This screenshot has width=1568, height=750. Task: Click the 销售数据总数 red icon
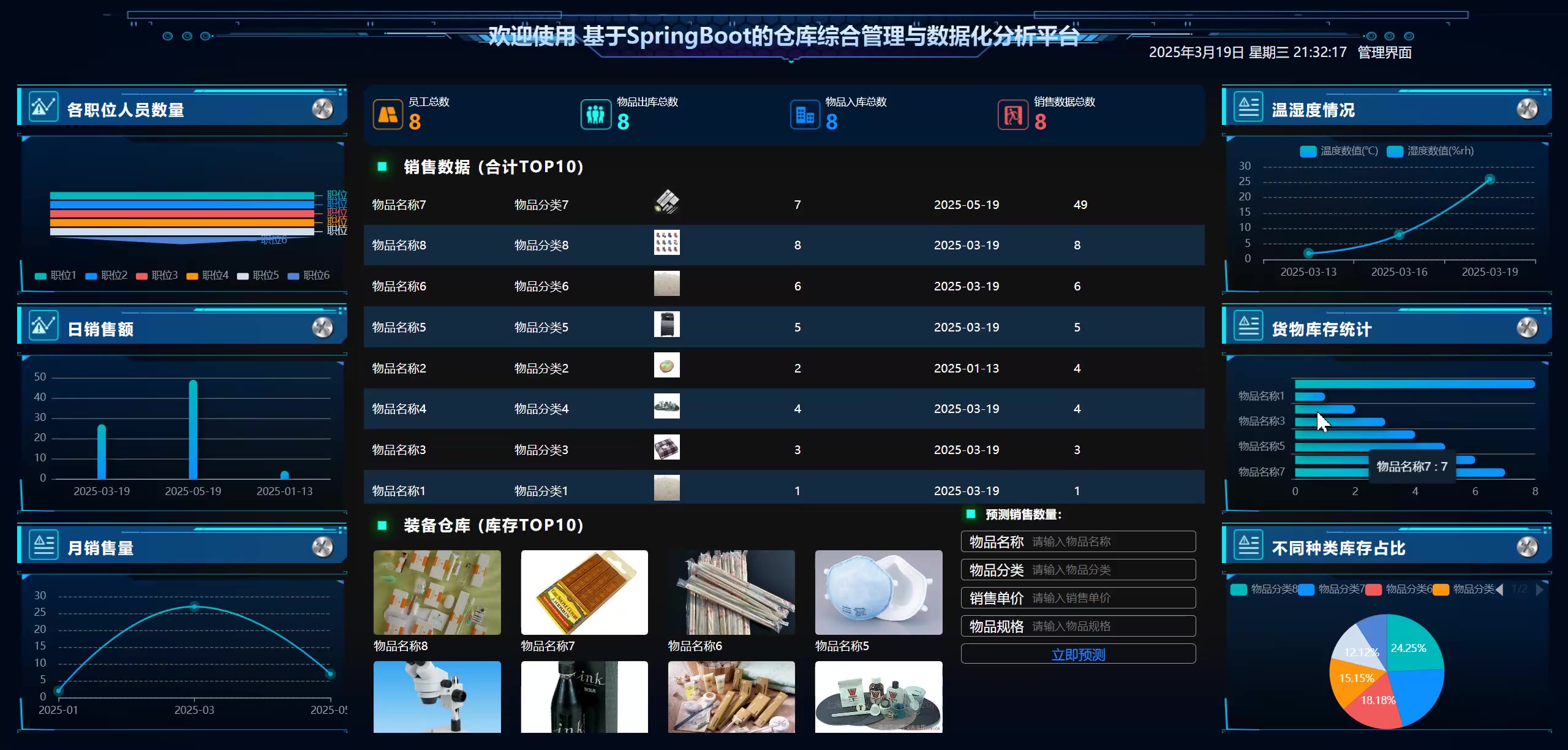click(x=1012, y=115)
